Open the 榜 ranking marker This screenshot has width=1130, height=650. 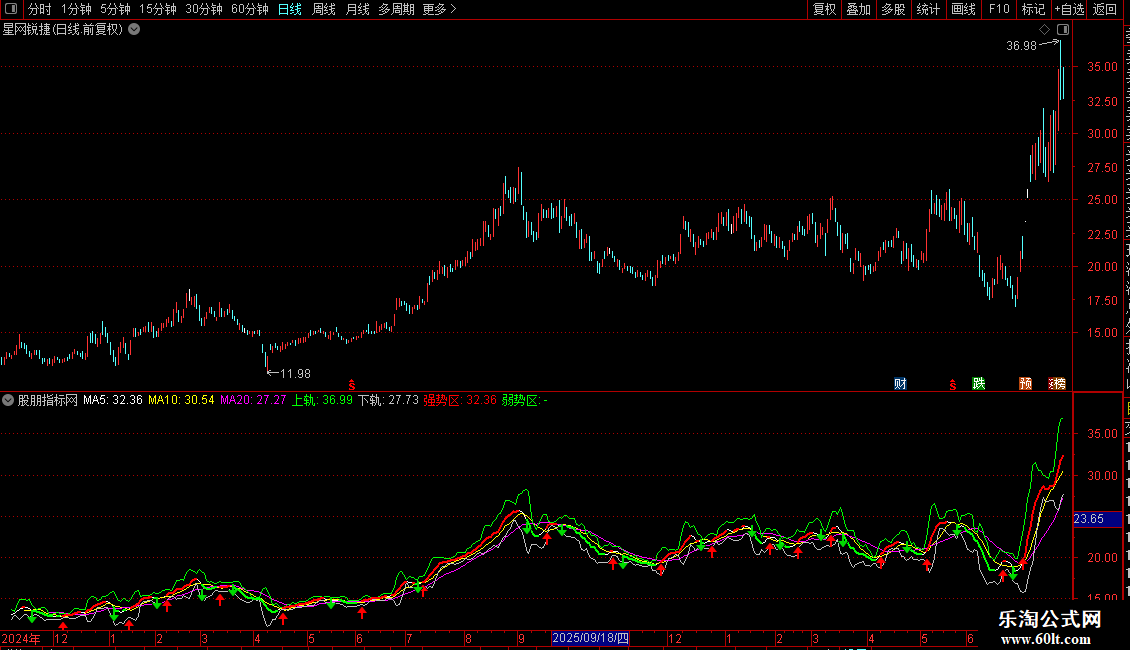[x=1058, y=383]
